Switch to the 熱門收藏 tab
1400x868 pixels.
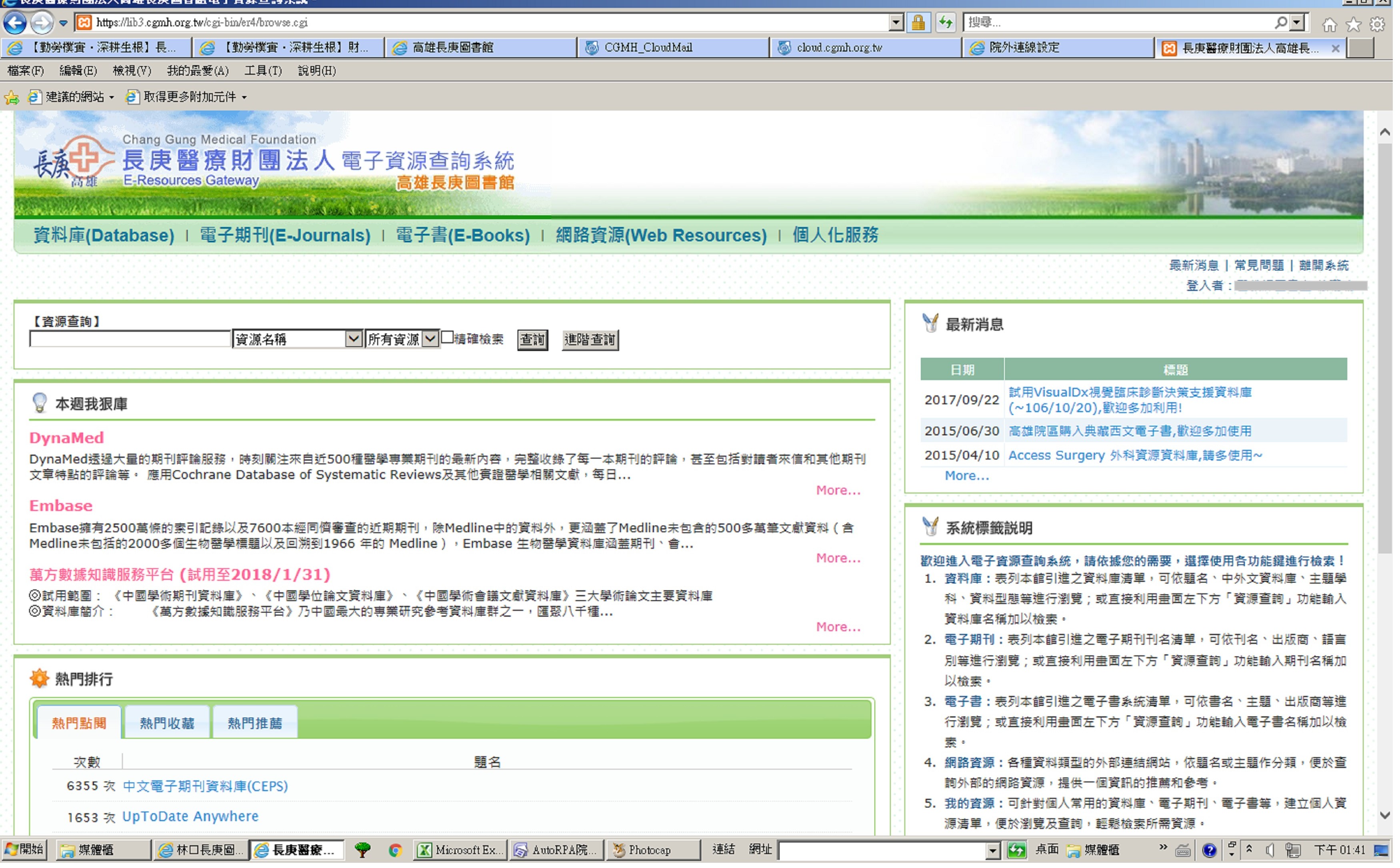pos(168,724)
